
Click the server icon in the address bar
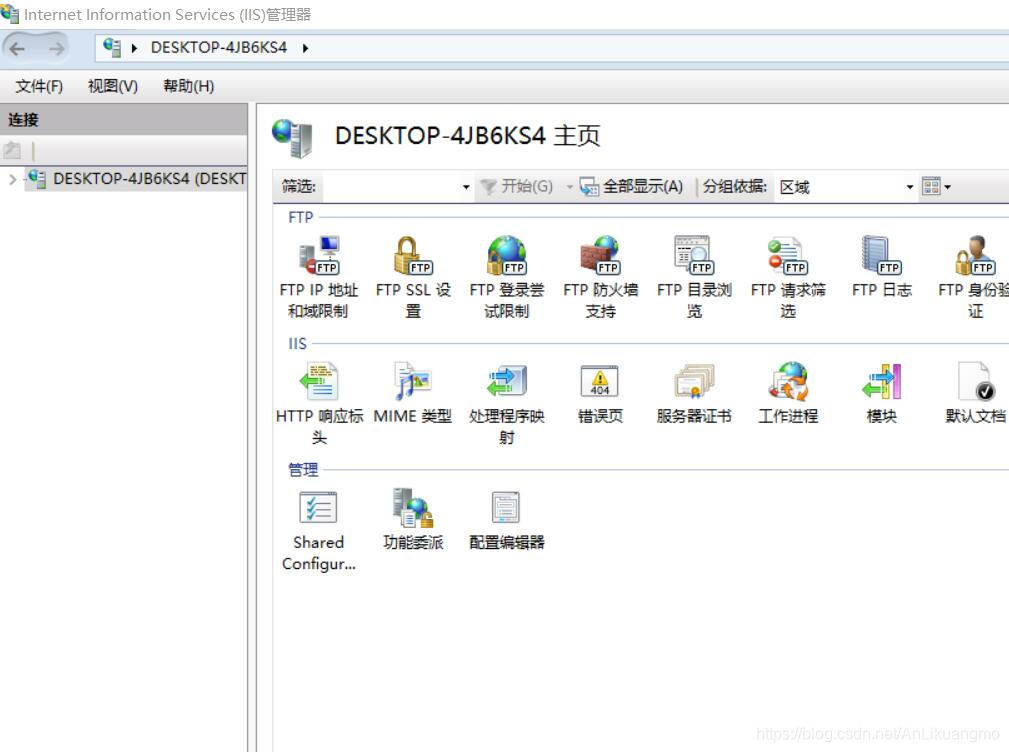click(112, 48)
